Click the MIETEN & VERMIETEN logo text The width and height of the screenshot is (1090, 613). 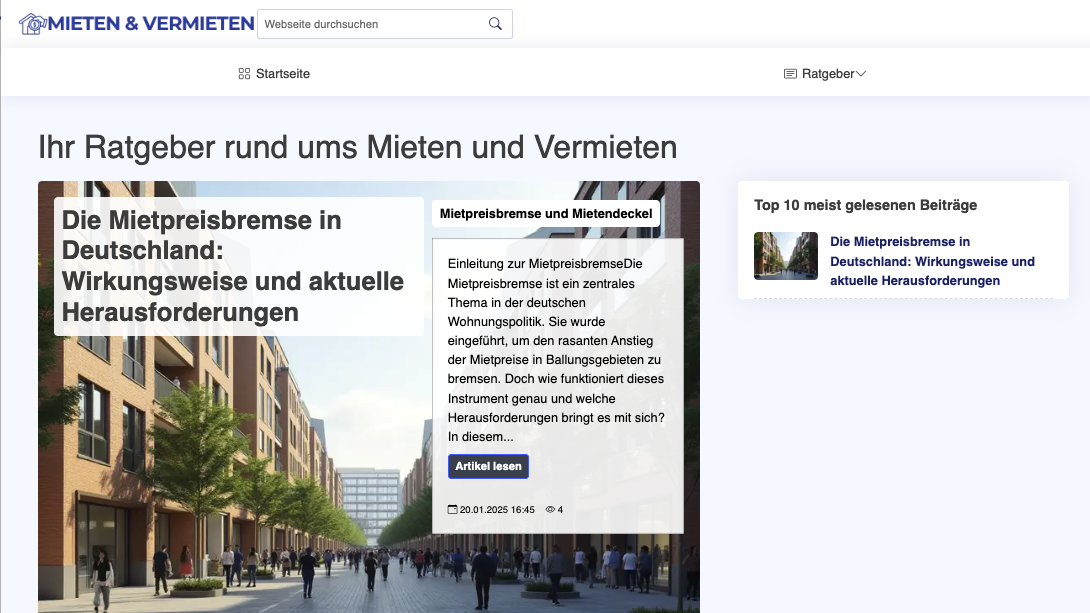[x=150, y=22]
